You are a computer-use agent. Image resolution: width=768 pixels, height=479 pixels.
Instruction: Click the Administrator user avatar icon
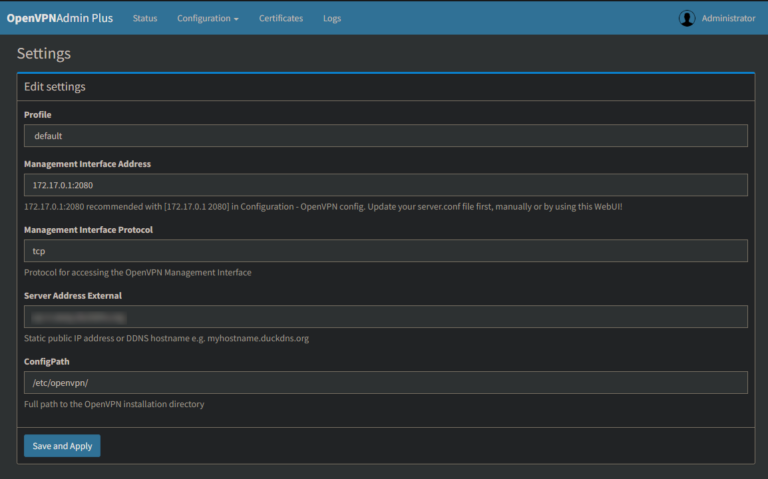point(686,18)
